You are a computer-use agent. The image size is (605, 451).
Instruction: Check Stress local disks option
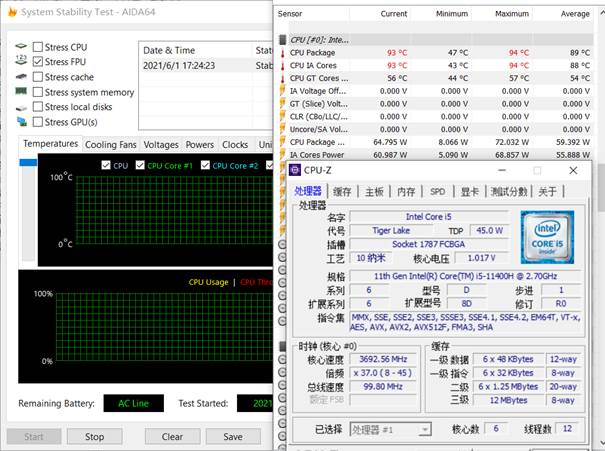point(38,107)
